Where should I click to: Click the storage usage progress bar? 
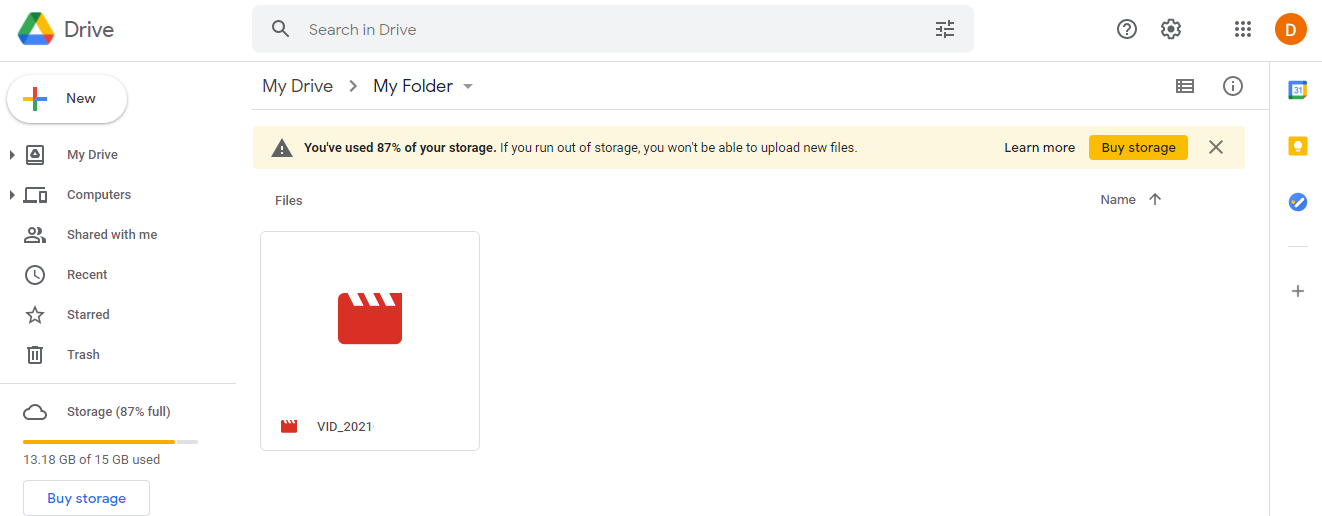(x=110, y=441)
